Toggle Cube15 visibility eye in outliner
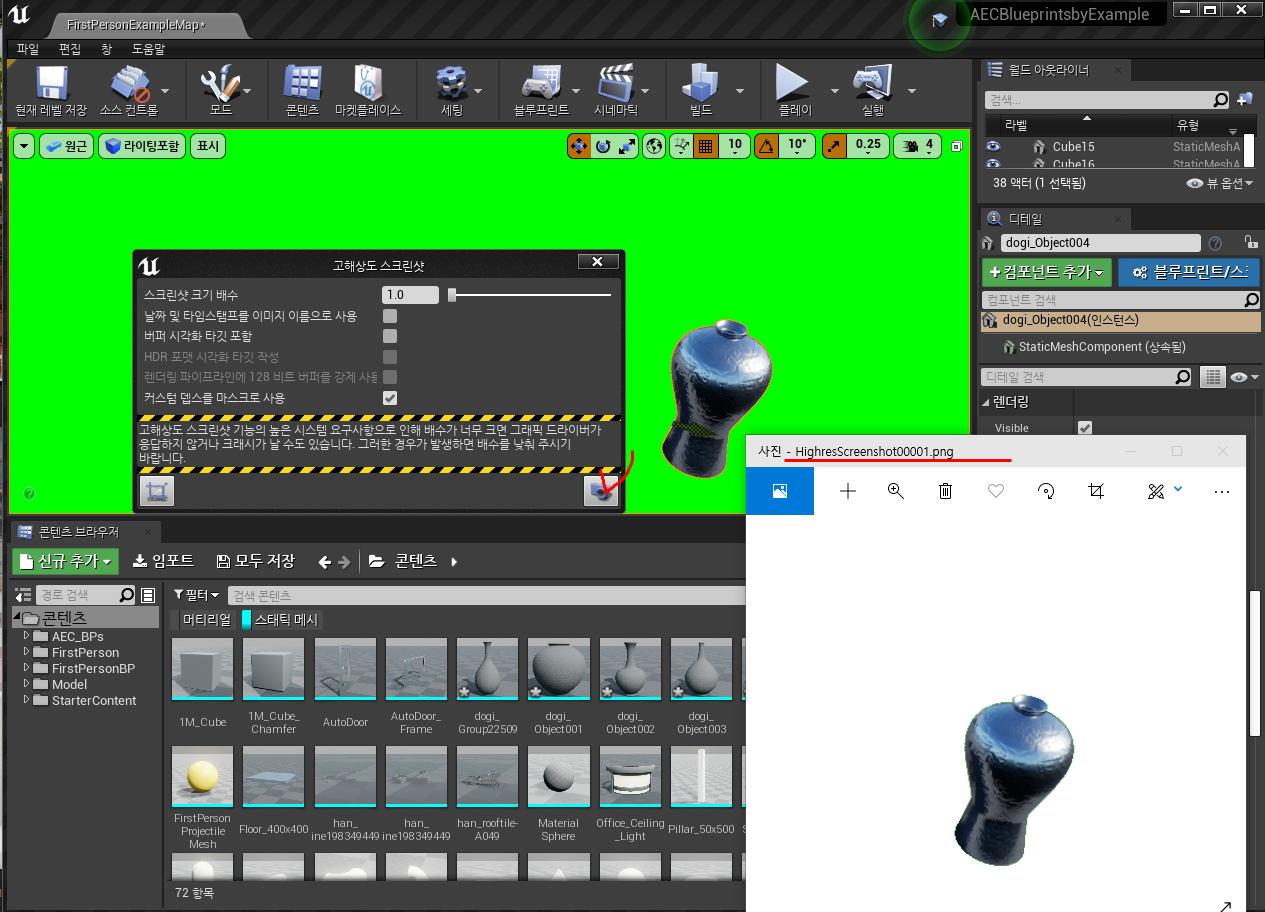 [993, 147]
